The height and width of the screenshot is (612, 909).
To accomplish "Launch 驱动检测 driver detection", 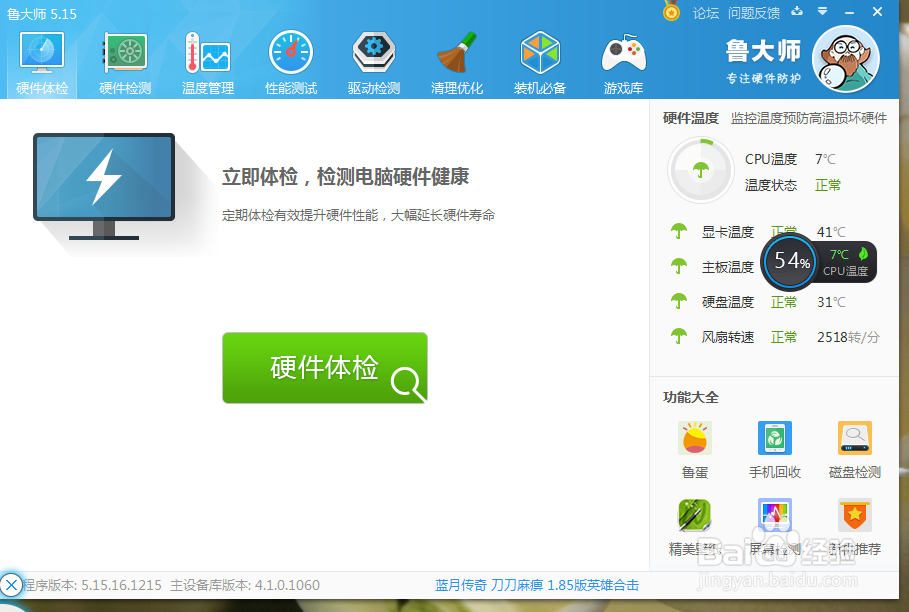I will tap(373, 60).
